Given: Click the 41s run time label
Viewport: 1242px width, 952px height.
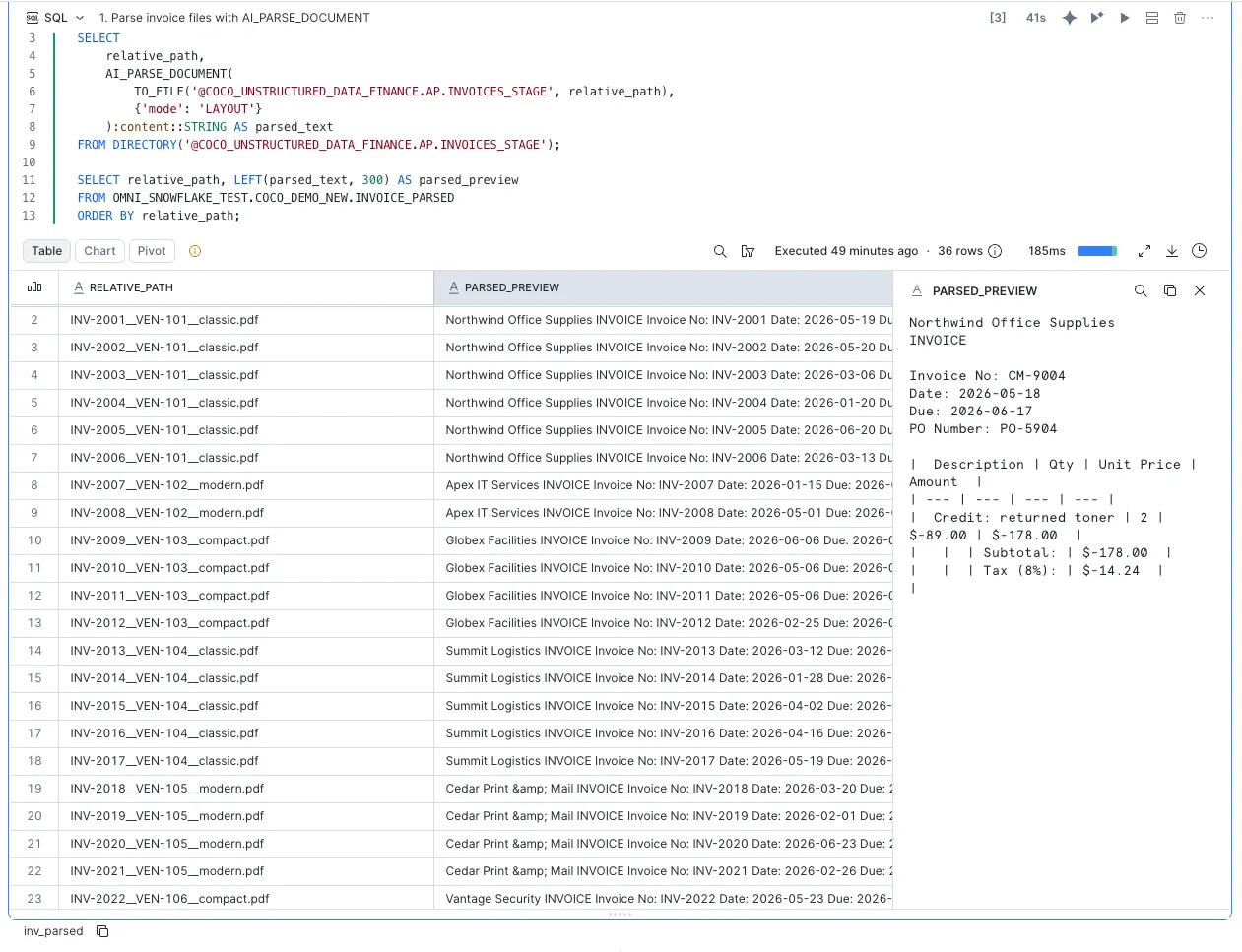Looking at the screenshot, I should [1036, 18].
